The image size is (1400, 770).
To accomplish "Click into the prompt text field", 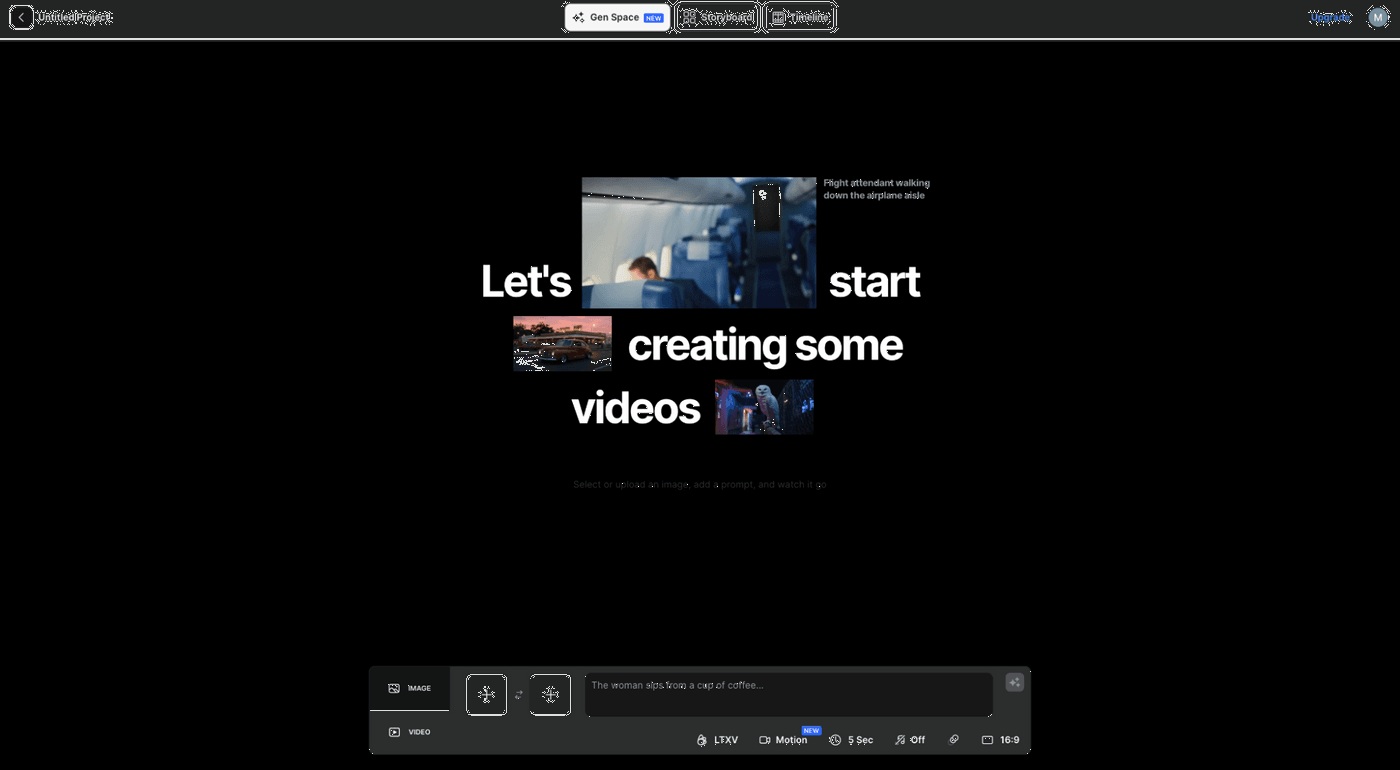I will point(788,694).
